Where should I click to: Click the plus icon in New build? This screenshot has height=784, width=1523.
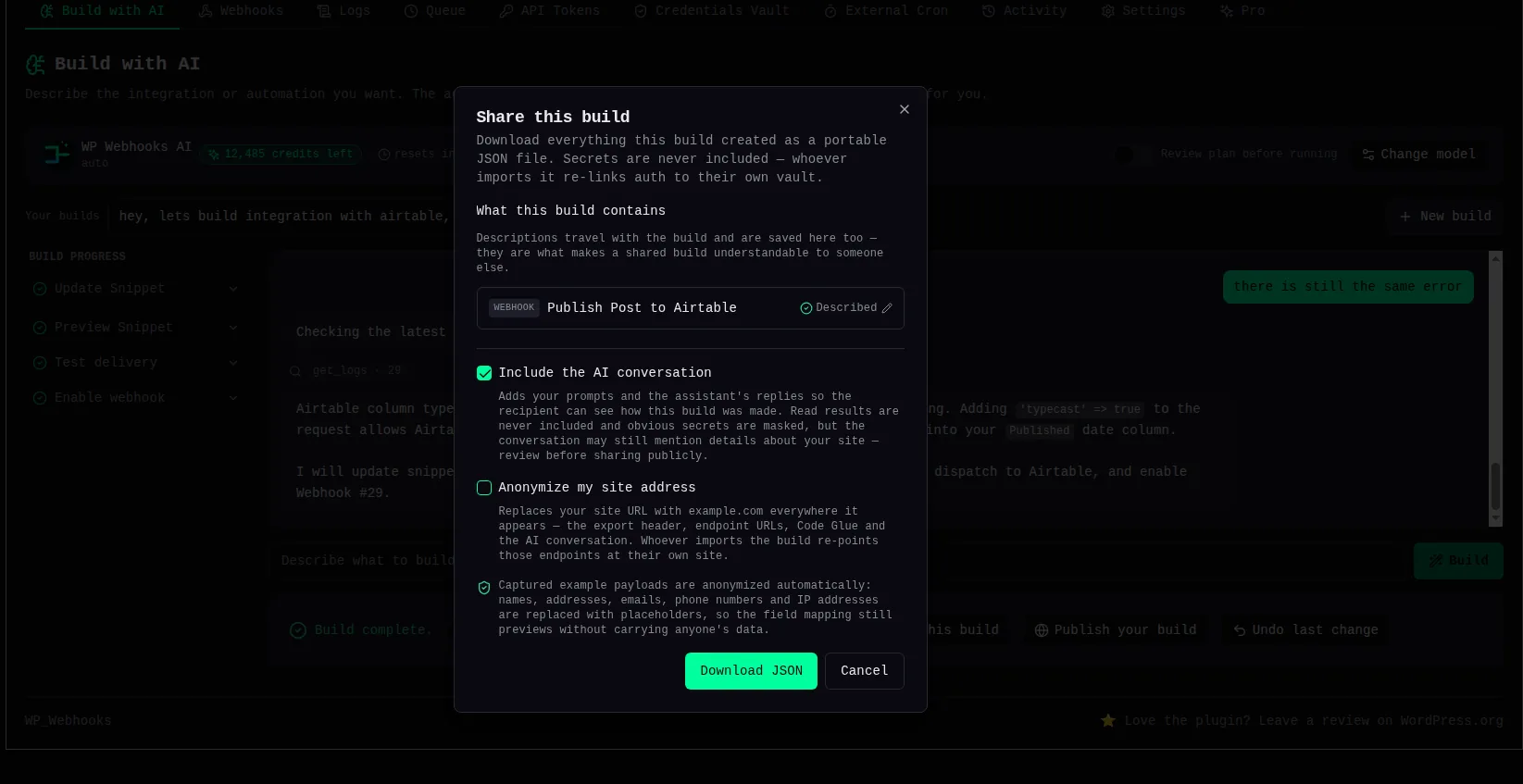1405,217
